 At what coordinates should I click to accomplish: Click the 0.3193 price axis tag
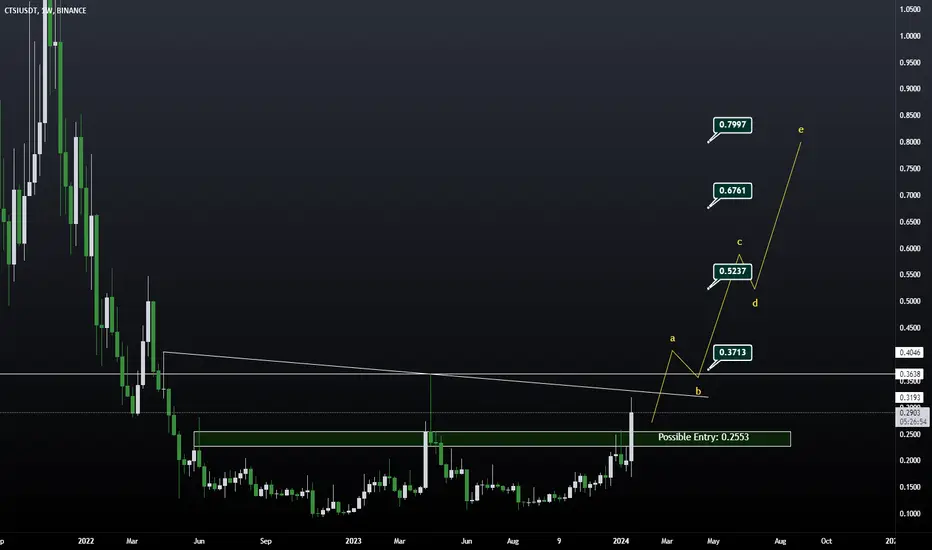[x=909, y=397]
